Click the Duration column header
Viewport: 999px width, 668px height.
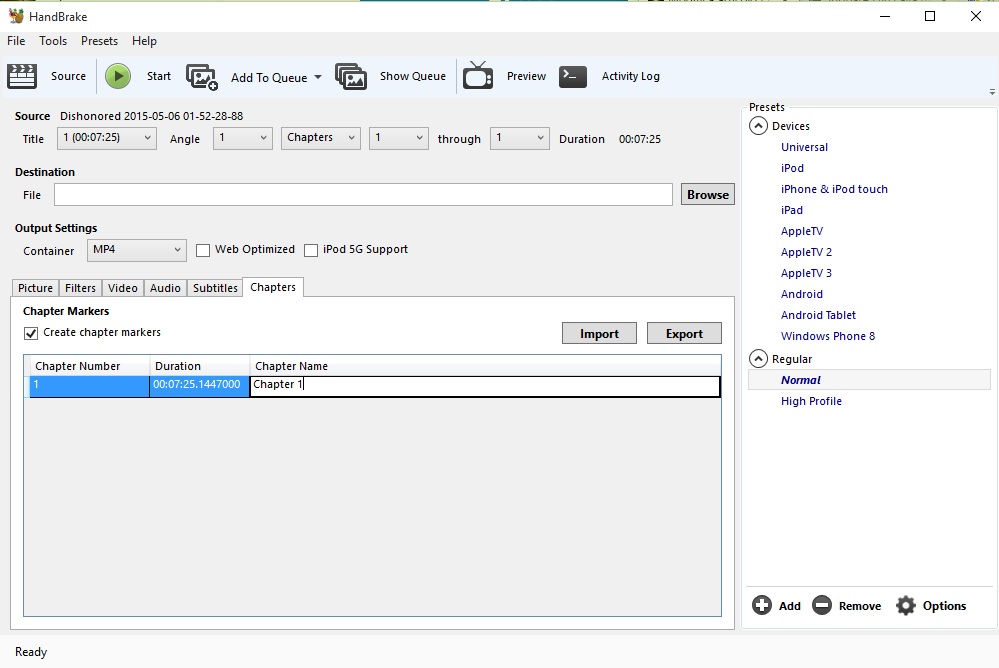(x=199, y=366)
